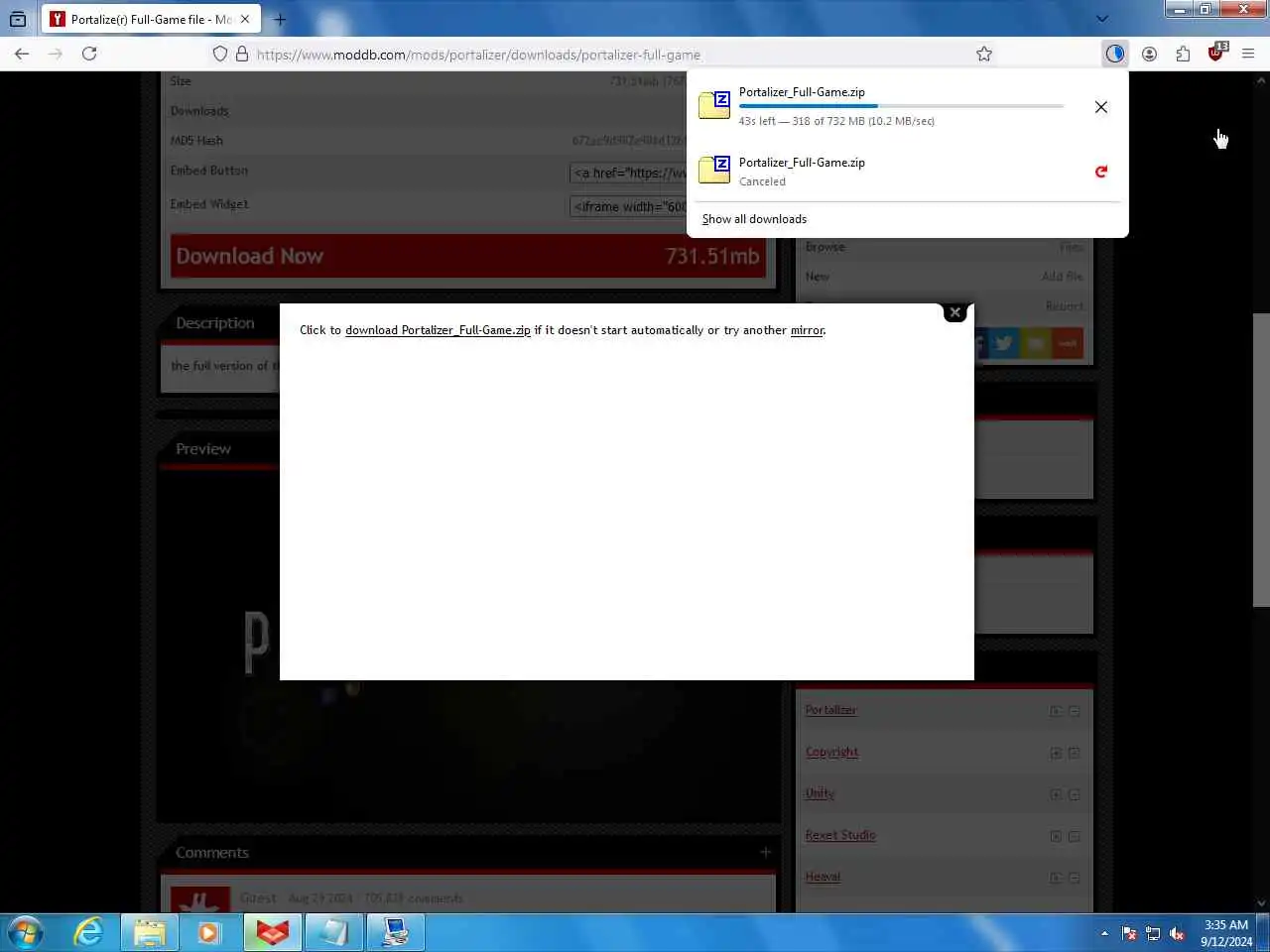1270x952 pixels.
Task: Open the uBlock Origin extension icon
Action: 1216,53
